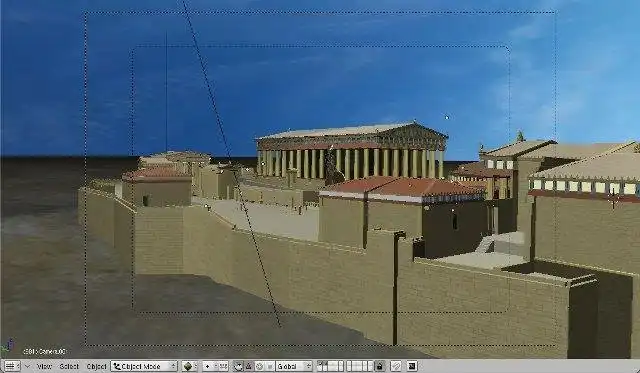This screenshot has height=373, width=640.
Task: Enable the translate manipulator triangle icon
Action: pos(249,366)
